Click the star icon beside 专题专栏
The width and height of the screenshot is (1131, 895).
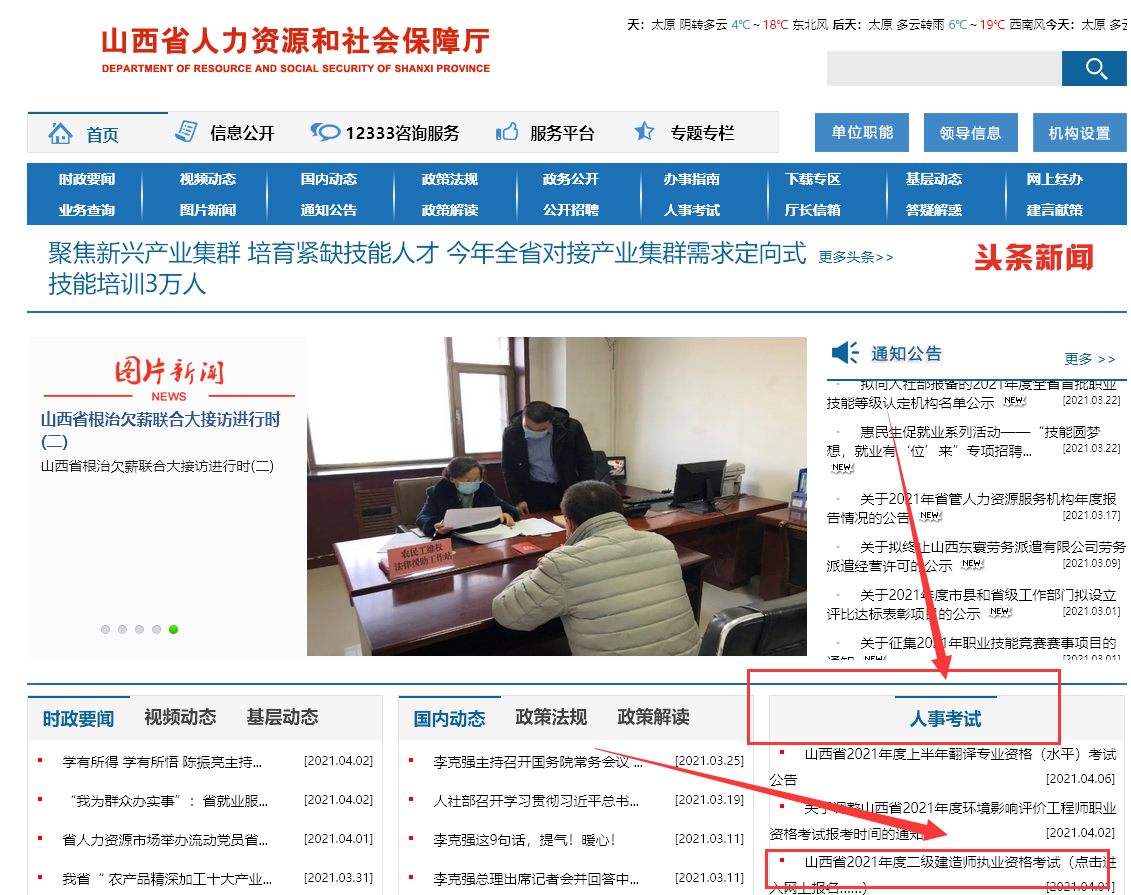pyautogui.click(x=643, y=130)
